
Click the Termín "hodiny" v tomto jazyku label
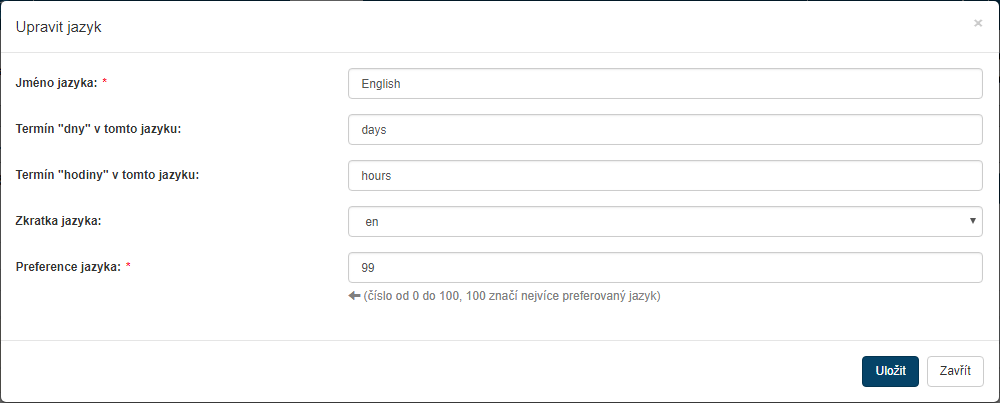(x=108, y=175)
